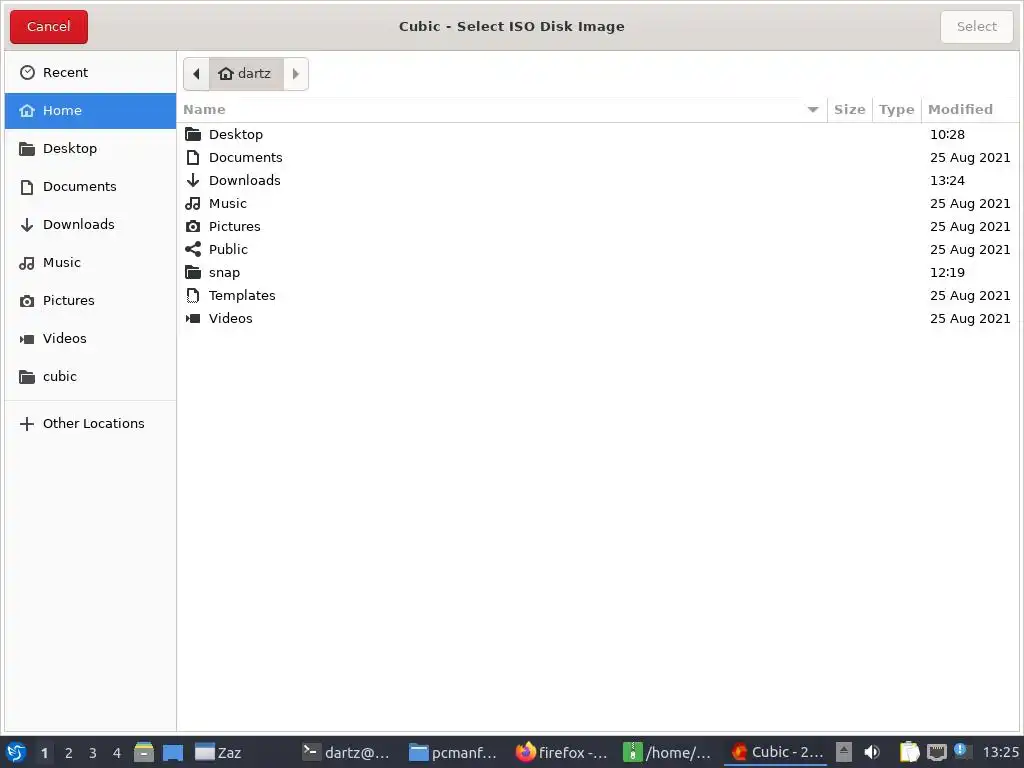Click modified time 12:19 of snap

[947, 272]
